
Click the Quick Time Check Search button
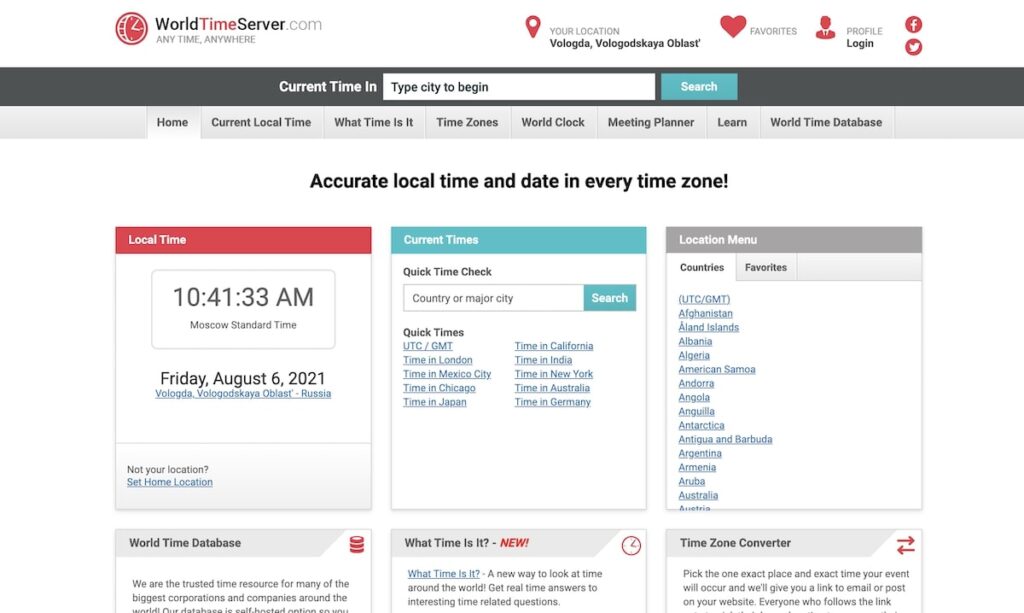point(609,298)
